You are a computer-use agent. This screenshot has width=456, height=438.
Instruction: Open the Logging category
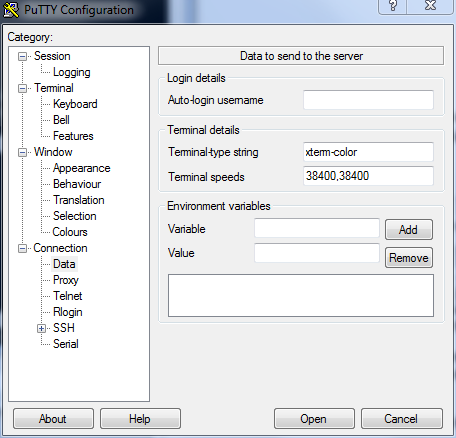coord(72,72)
